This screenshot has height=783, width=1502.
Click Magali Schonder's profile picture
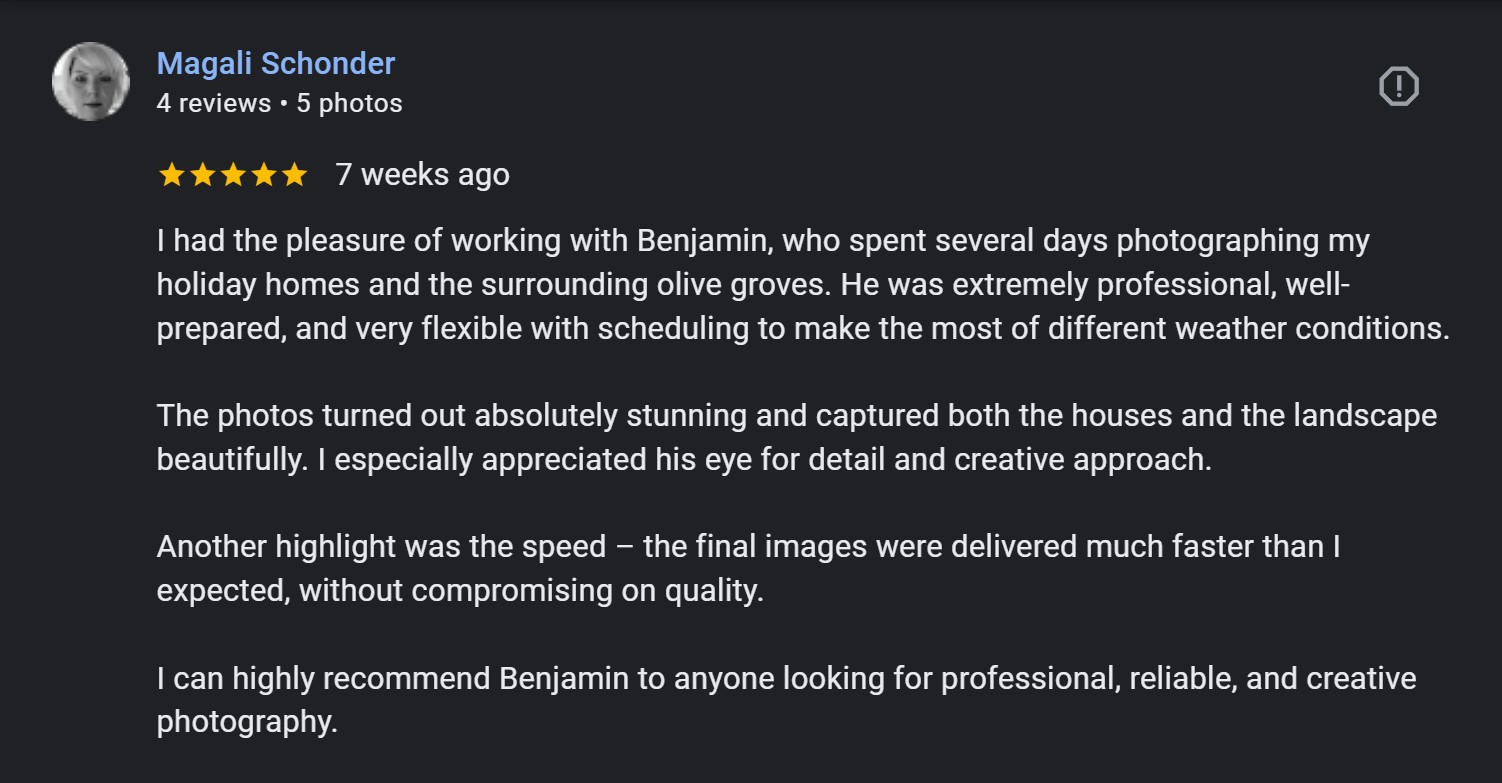pos(91,82)
